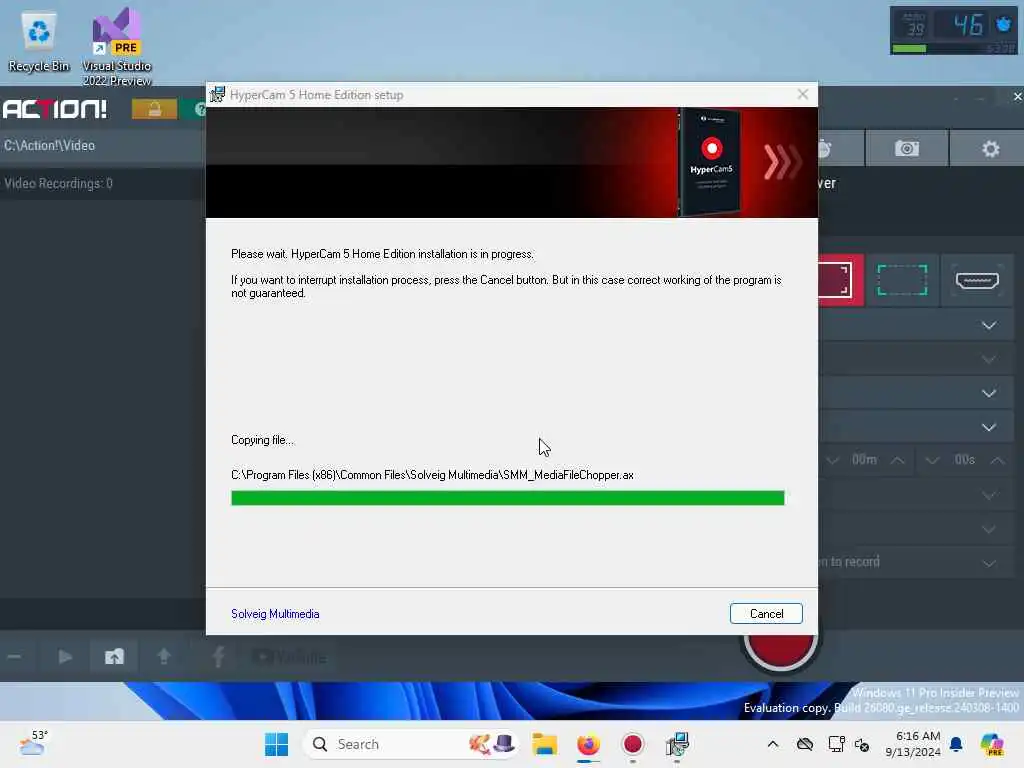
Task: Close the Action! window
Action: click(x=1017, y=97)
